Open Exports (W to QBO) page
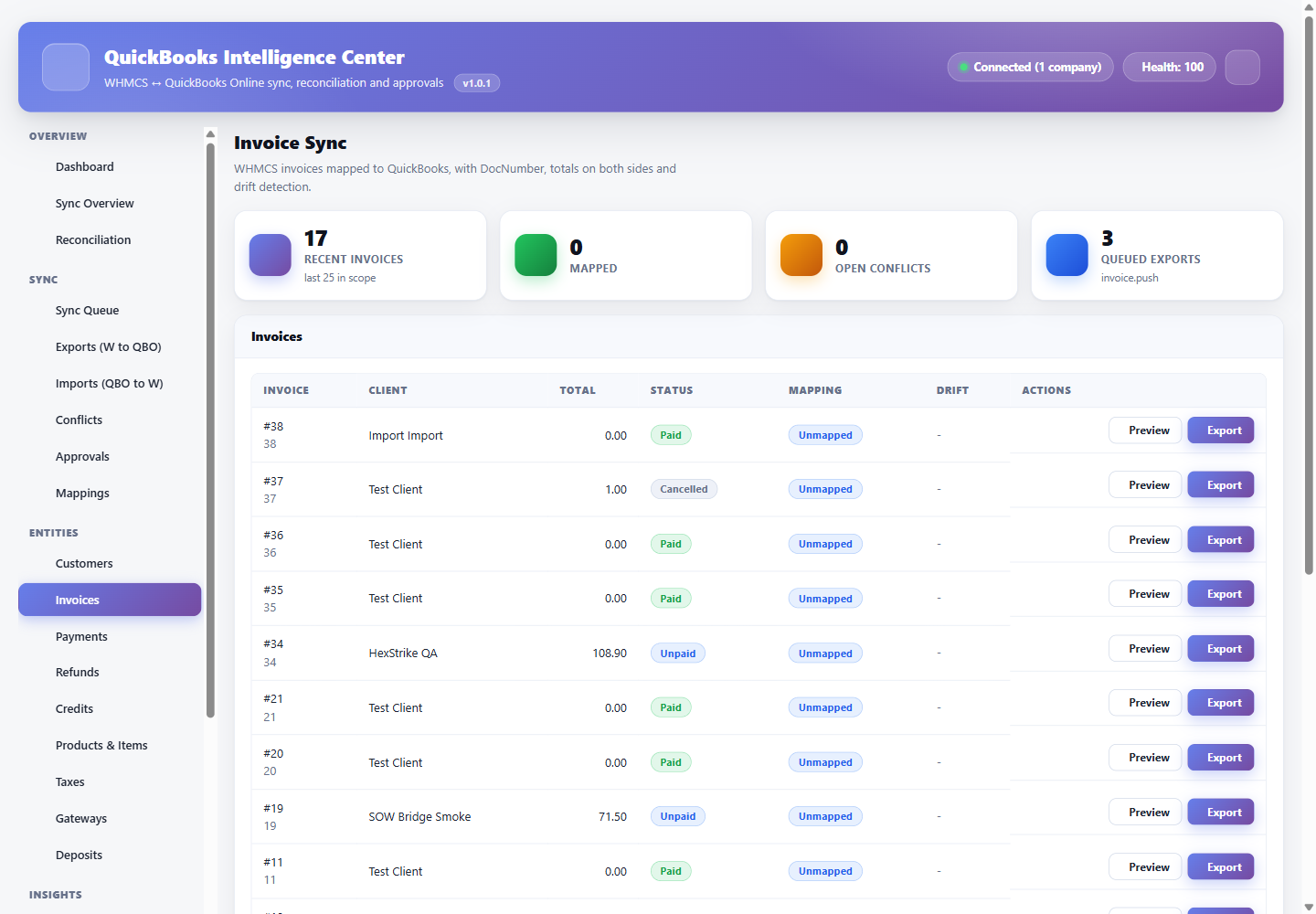1316x914 pixels. click(110, 347)
